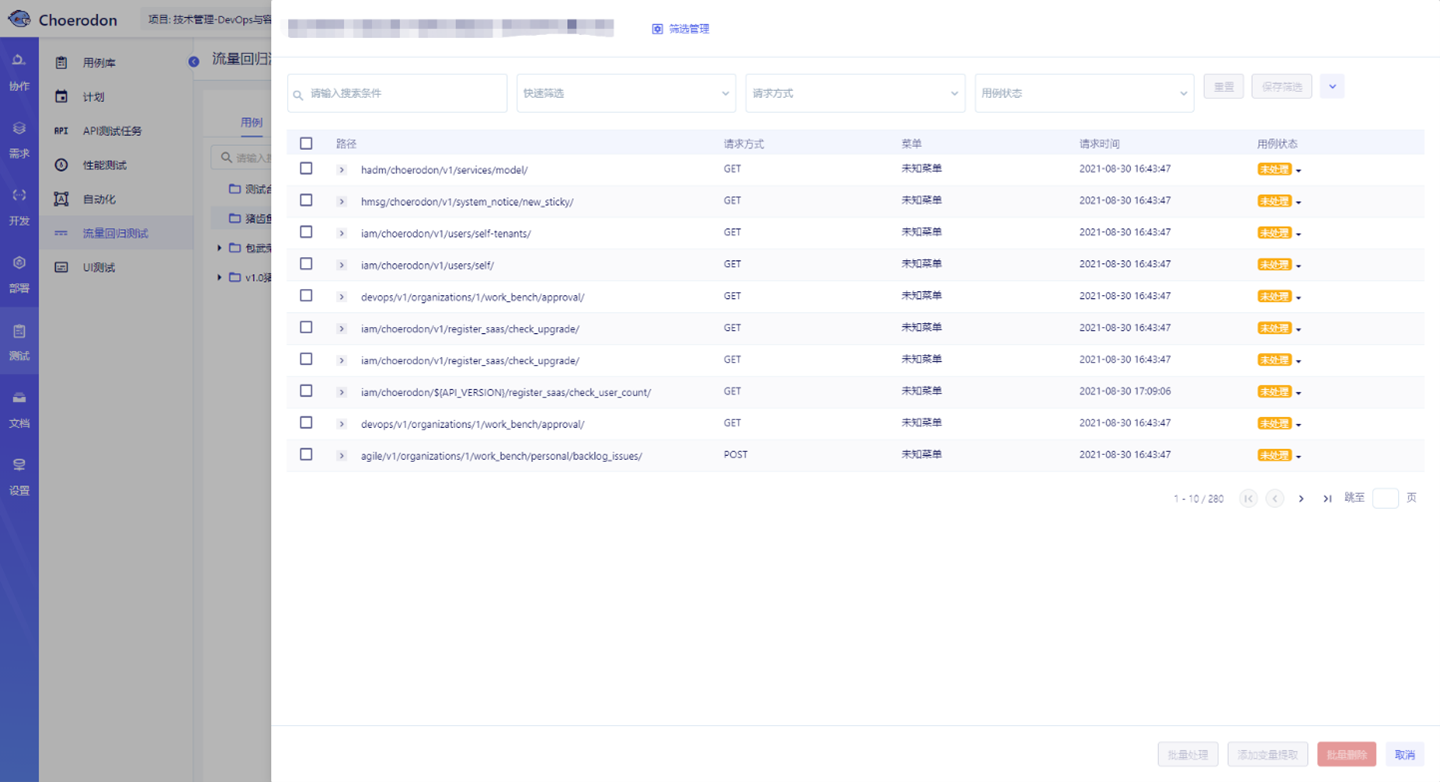Viewport: 1440px width, 782px height.
Task: Click the 取消 button
Action: click(x=1405, y=755)
